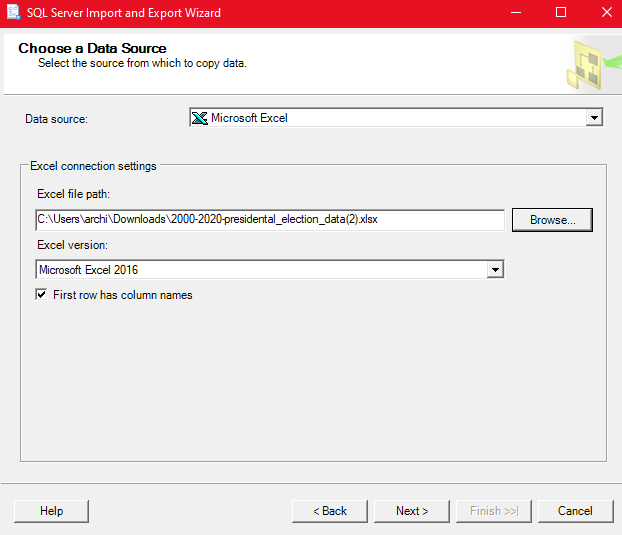This screenshot has width=622, height=535.
Task: Expand the Excel version dropdown arrow
Action: click(x=495, y=270)
